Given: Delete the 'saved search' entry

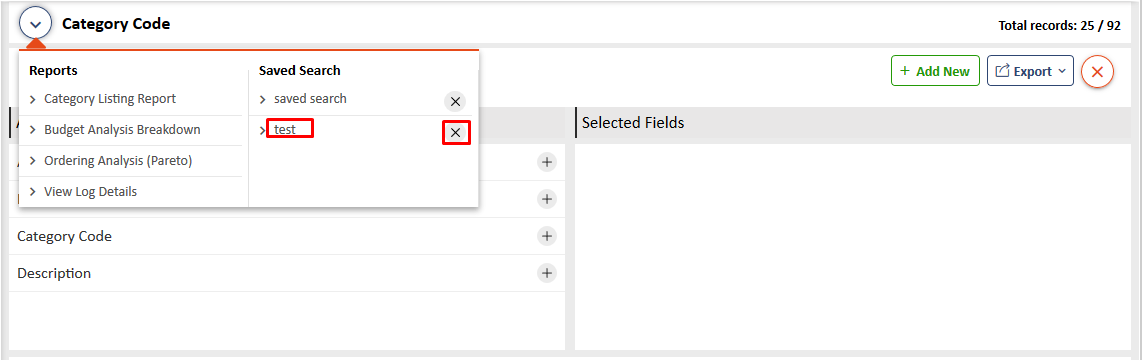Looking at the screenshot, I should pos(454,102).
